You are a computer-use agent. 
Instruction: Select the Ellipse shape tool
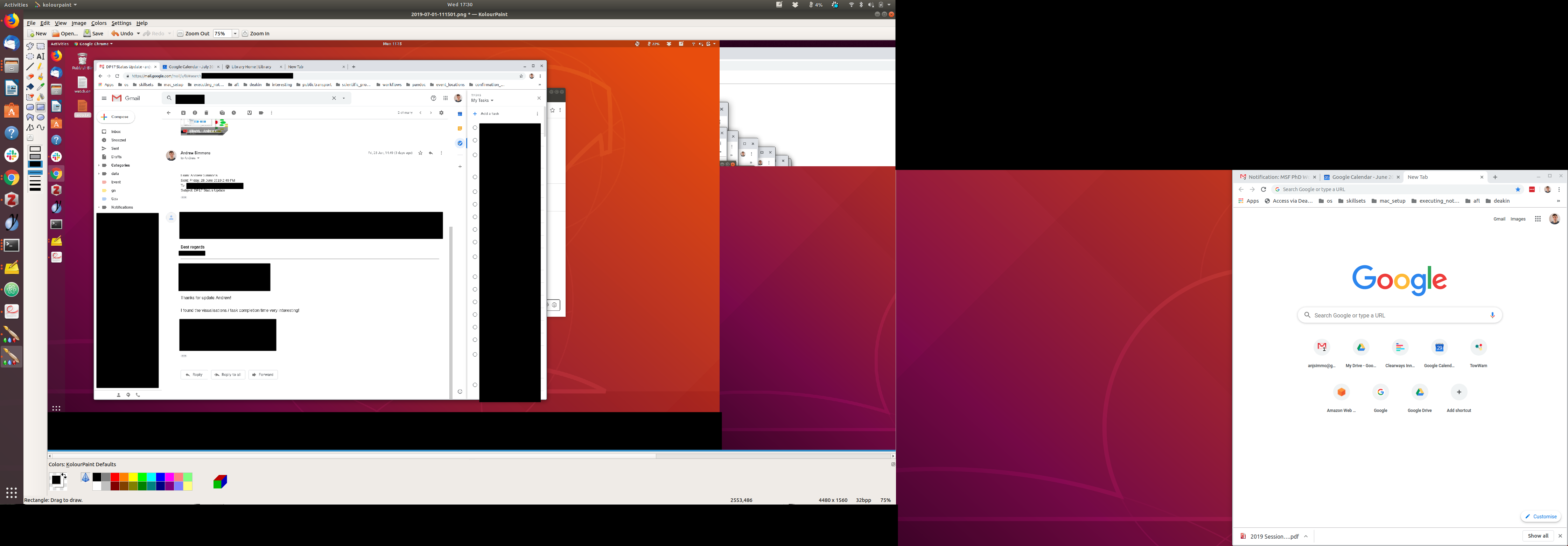(x=41, y=118)
